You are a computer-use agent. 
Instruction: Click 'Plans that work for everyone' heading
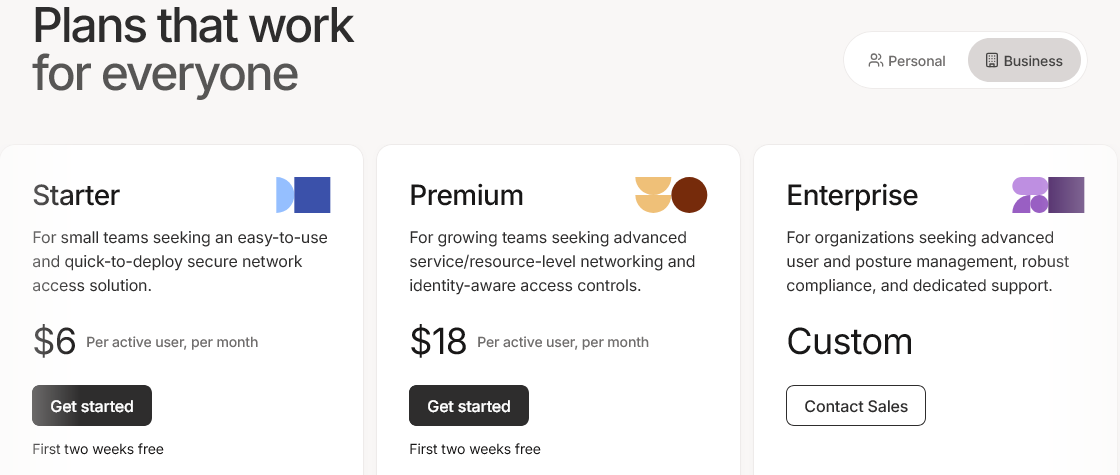[193, 49]
